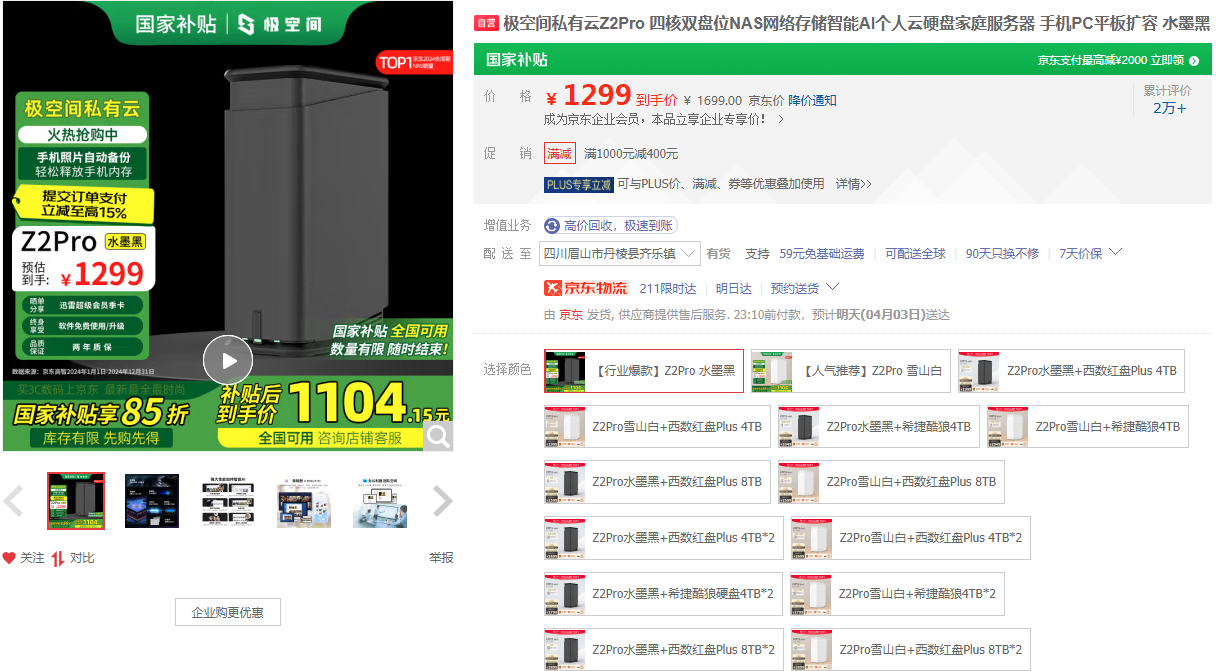1216x671 pixels.
Task: Choose Z2Pro水墨黑+西数红盘Plus 8TB single-disk option
Action: (657, 482)
